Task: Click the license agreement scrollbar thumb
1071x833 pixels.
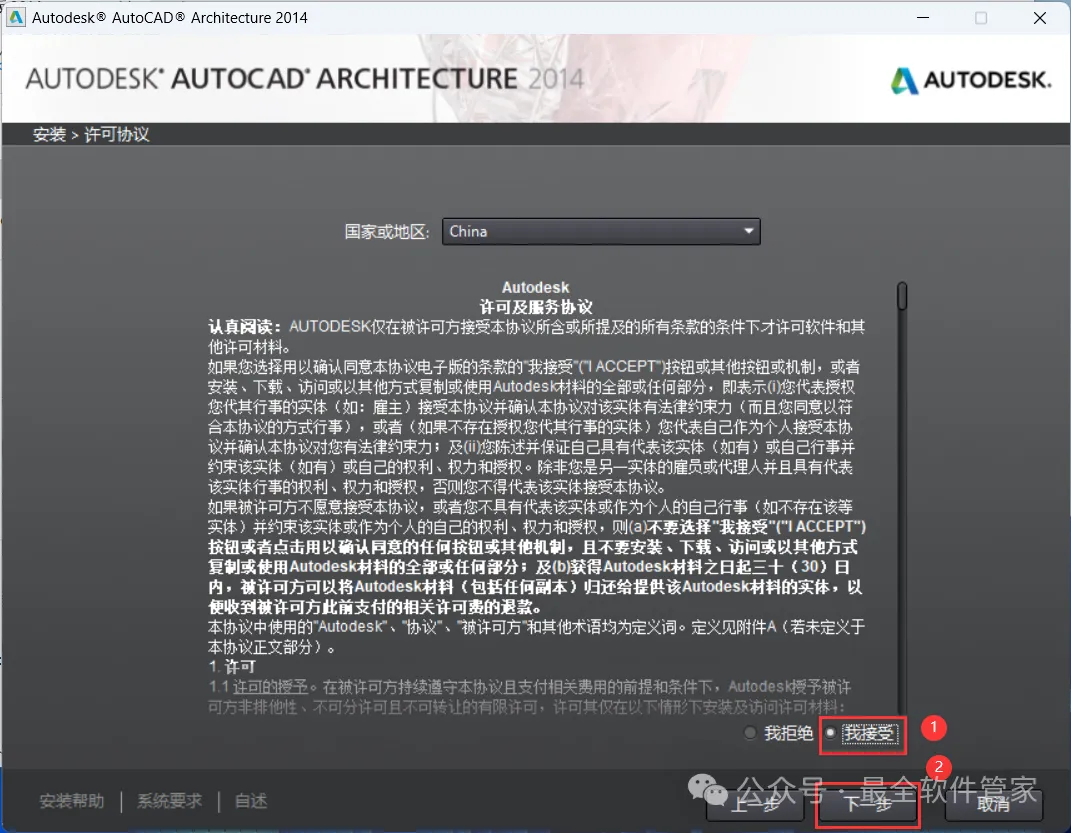Action: (x=902, y=296)
